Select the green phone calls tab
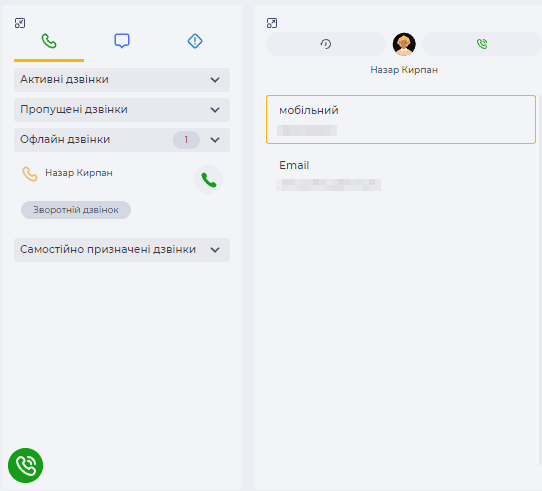 [49, 41]
